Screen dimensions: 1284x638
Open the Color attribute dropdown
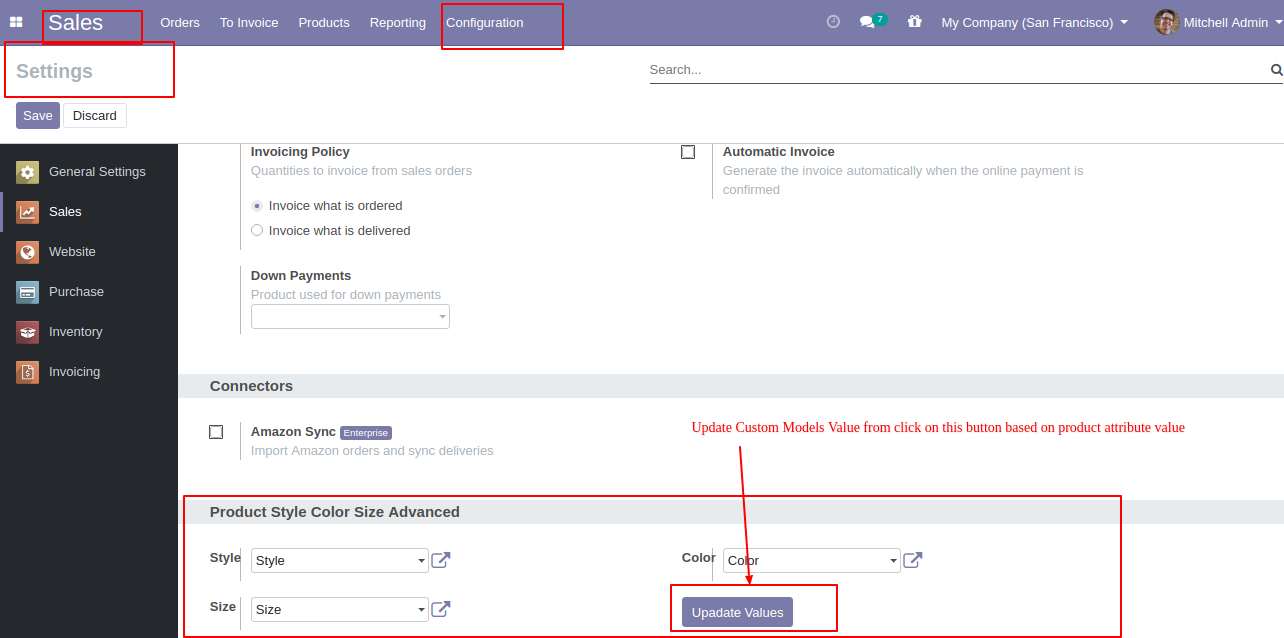(x=812, y=561)
